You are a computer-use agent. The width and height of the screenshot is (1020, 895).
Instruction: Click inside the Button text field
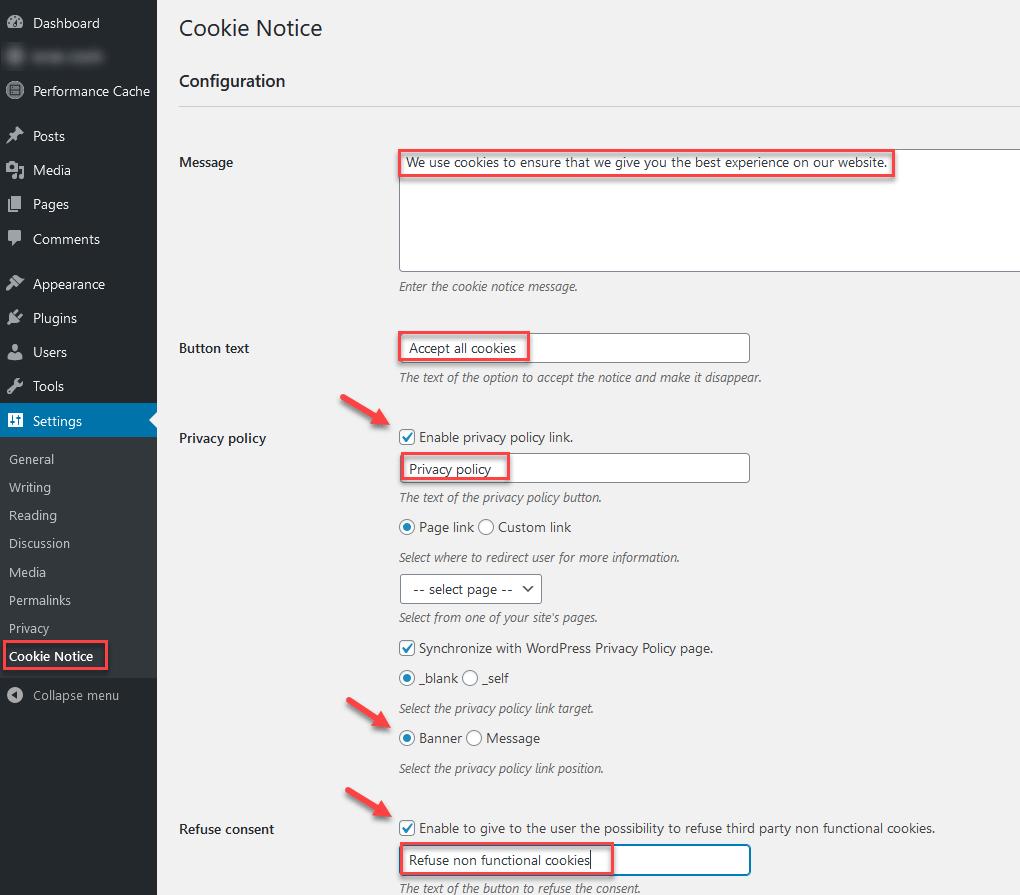tap(570, 348)
